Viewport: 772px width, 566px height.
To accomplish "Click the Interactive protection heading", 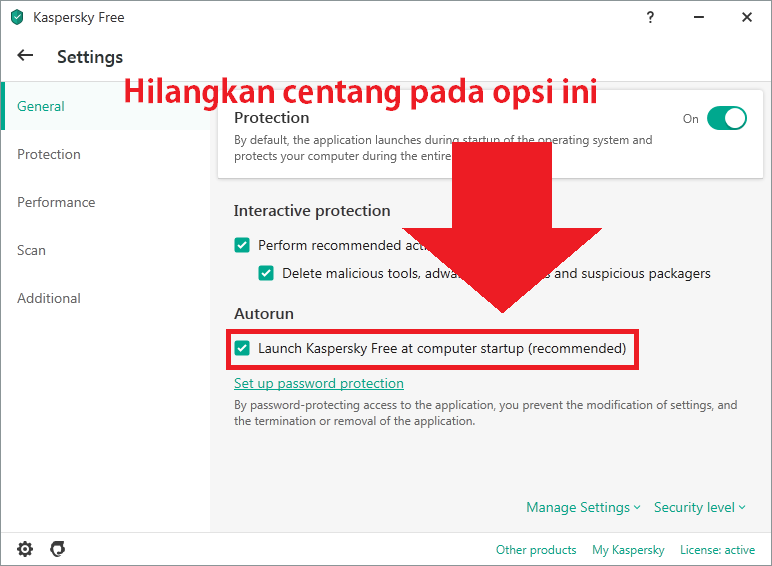I will click(312, 211).
